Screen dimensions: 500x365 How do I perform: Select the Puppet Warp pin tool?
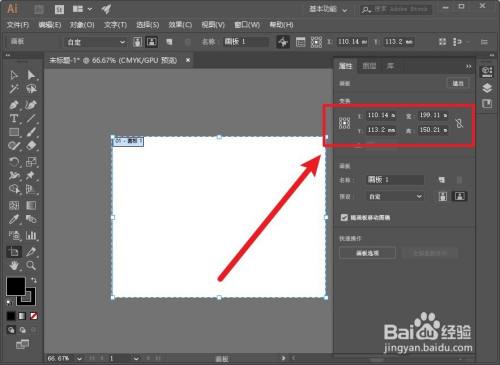(x=31, y=175)
